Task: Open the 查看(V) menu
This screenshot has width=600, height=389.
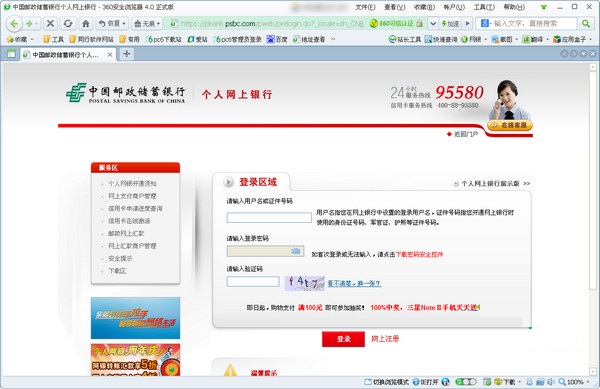Action: click(395, 7)
